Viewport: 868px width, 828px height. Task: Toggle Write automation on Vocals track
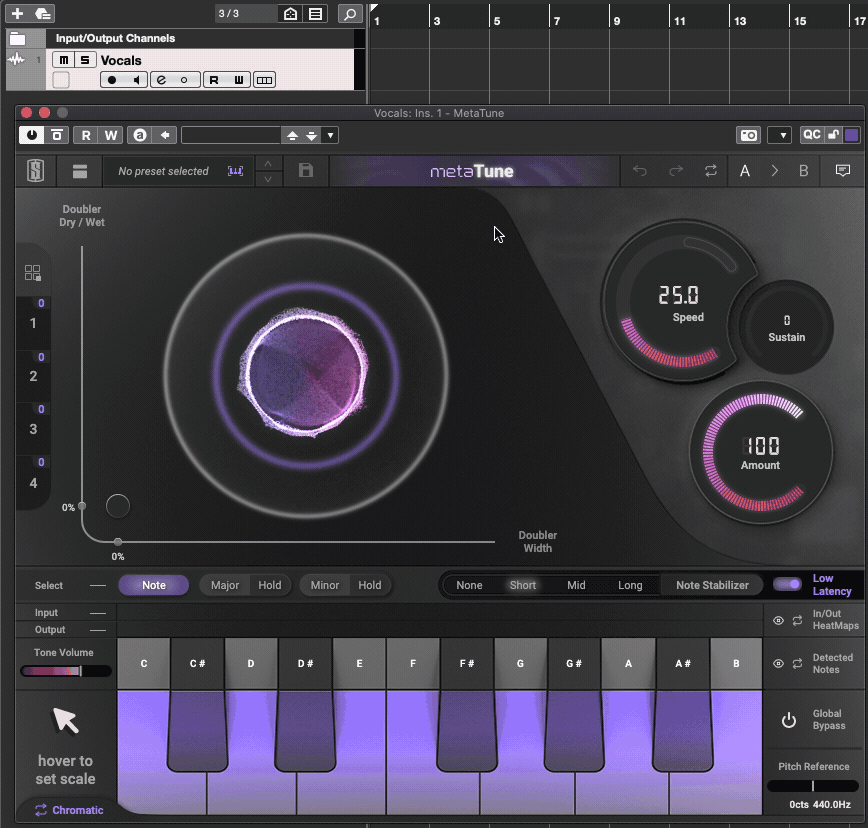click(x=239, y=80)
